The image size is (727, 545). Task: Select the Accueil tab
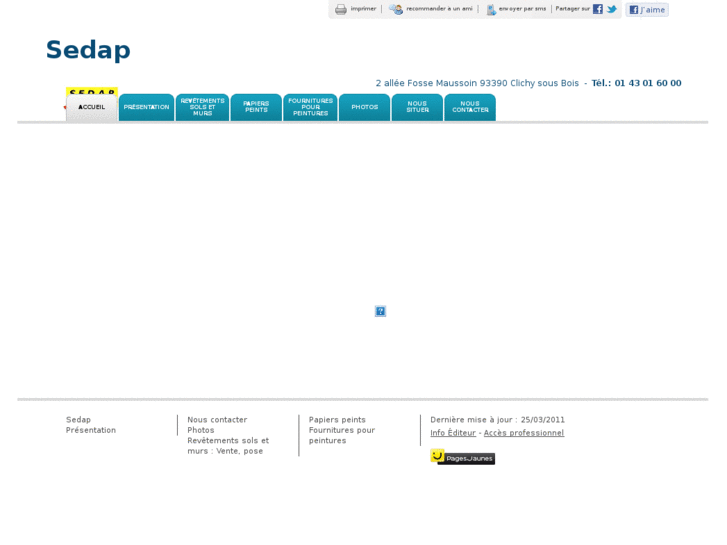[x=91, y=108]
